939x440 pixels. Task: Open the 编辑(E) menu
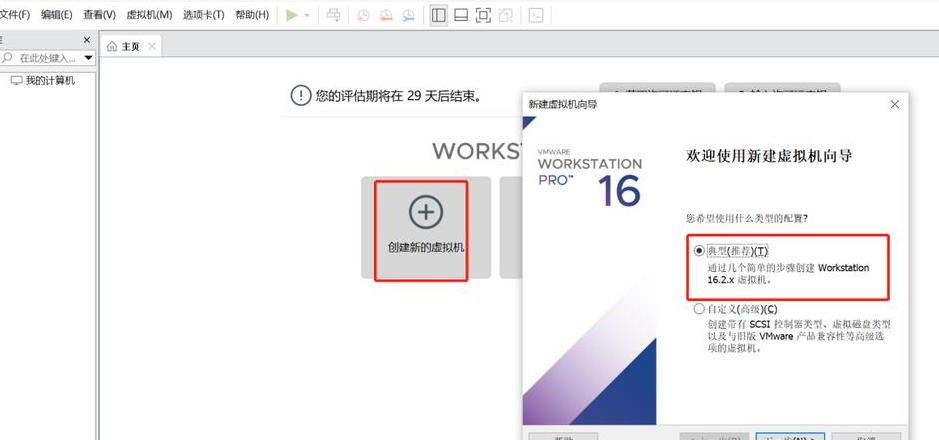click(56, 15)
